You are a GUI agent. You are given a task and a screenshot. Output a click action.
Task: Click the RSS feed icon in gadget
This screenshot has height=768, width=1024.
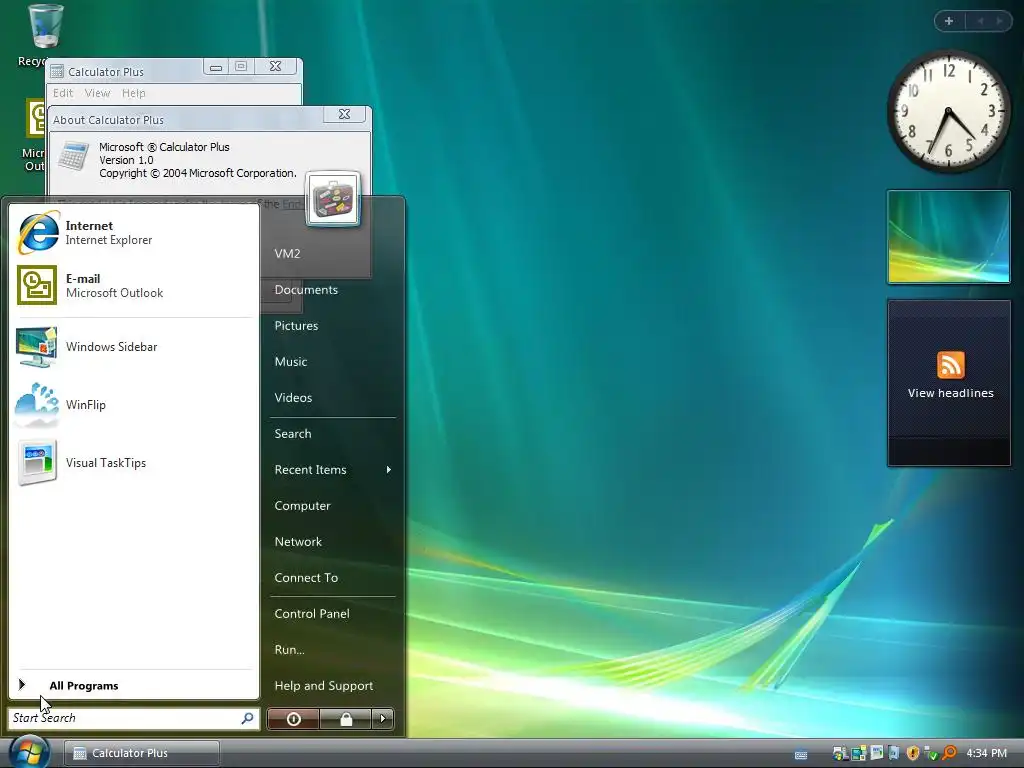950,364
